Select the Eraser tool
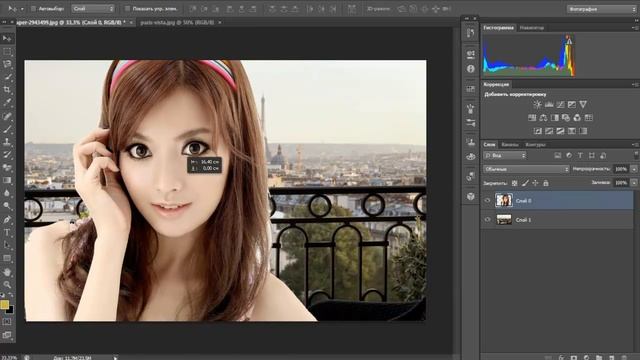The image size is (640, 360). click(7, 167)
